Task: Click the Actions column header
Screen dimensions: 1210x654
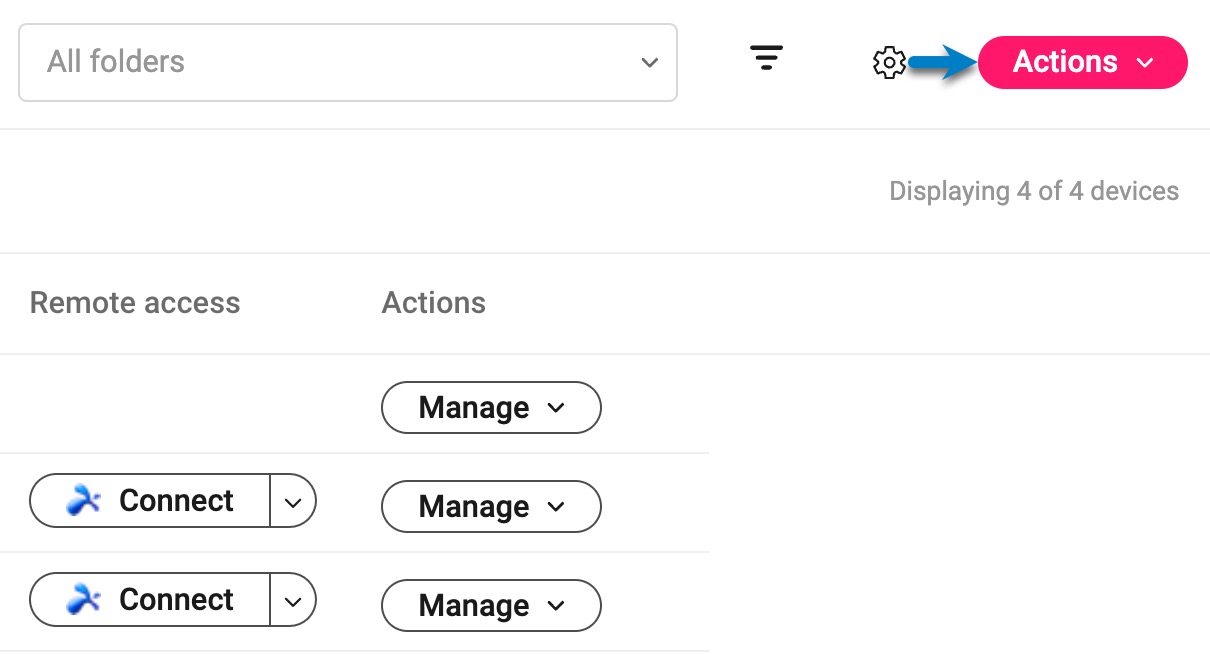Action: click(x=434, y=303)
